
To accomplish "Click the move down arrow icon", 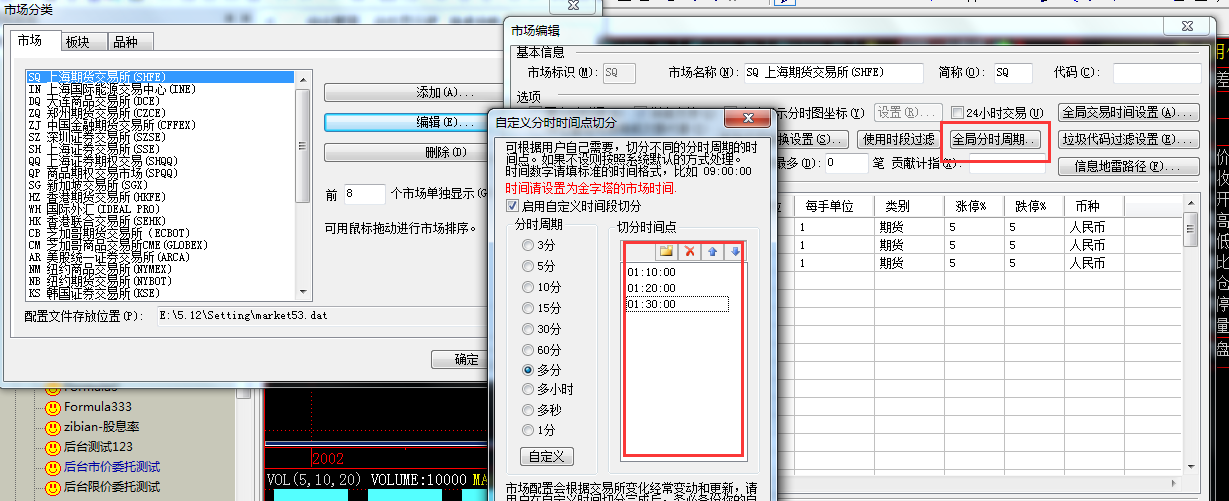I will [735, 251].
